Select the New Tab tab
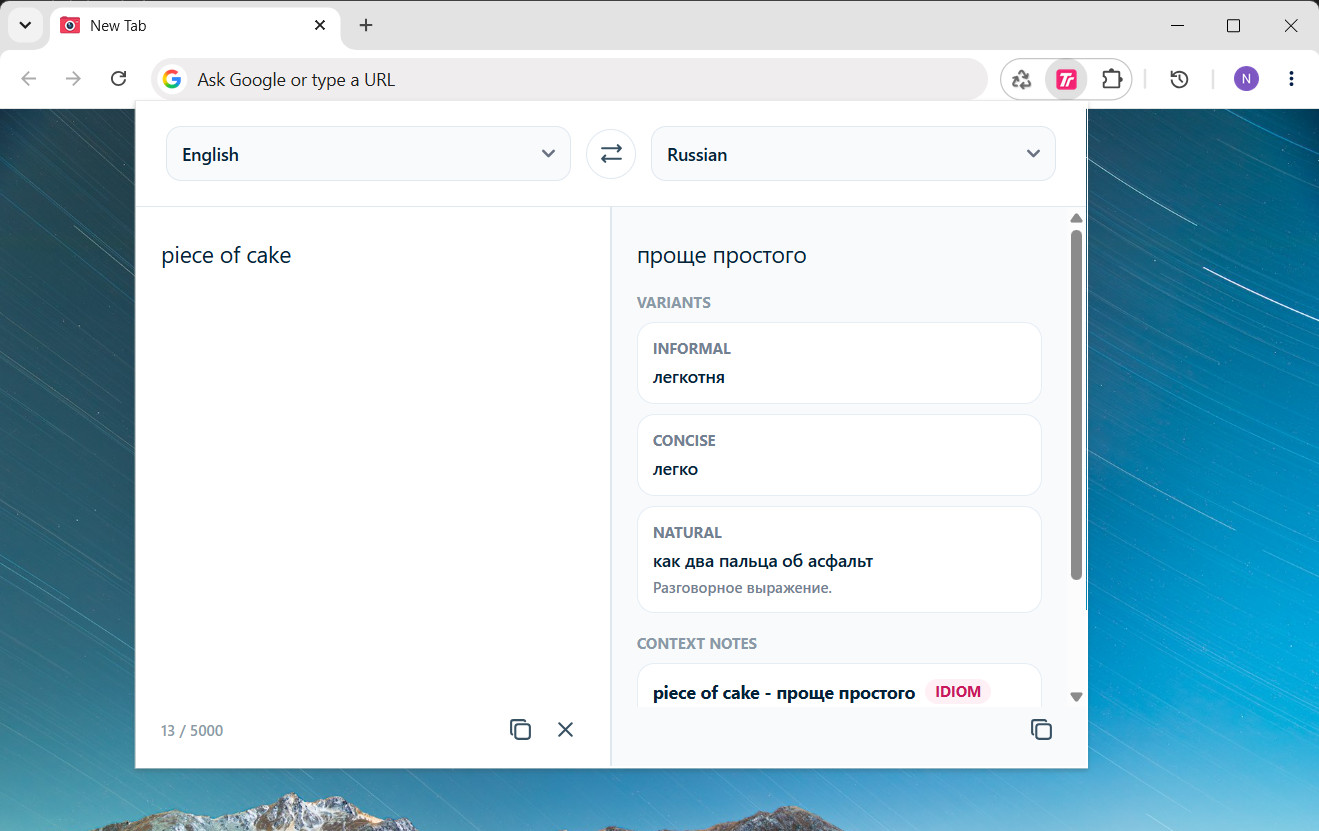 [195, 25]
